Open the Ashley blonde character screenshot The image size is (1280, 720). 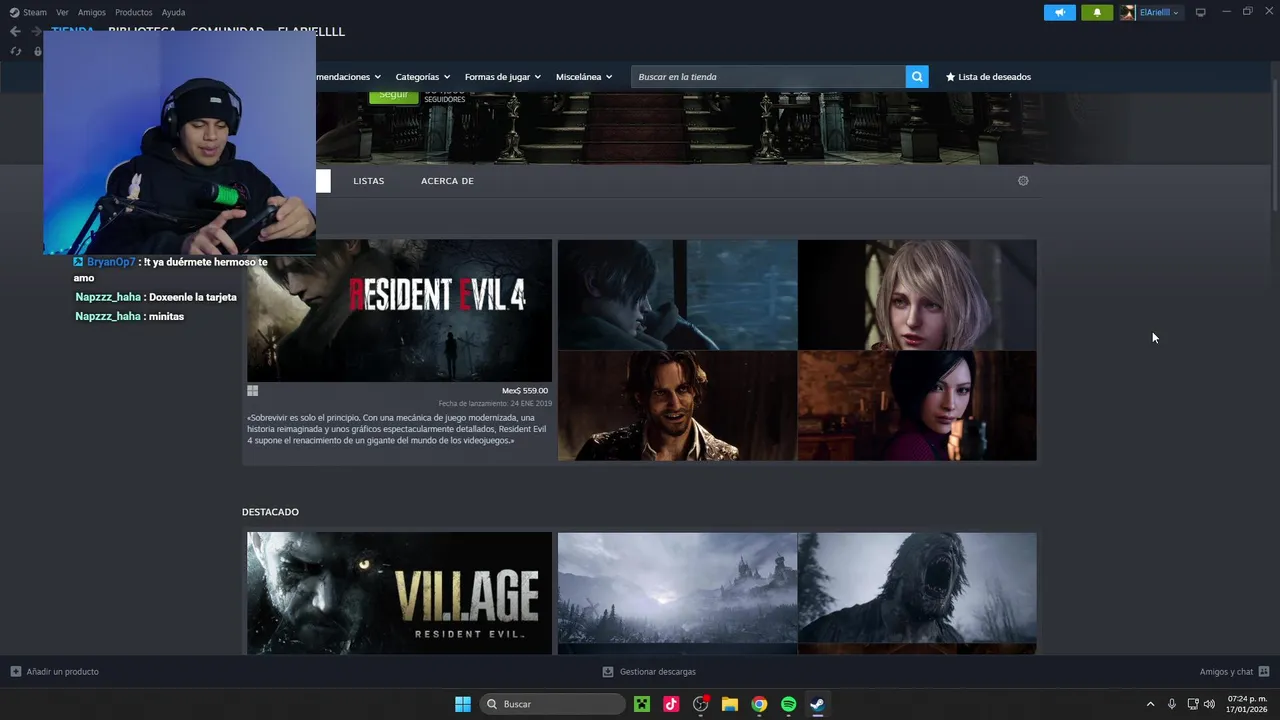point(917,294)
